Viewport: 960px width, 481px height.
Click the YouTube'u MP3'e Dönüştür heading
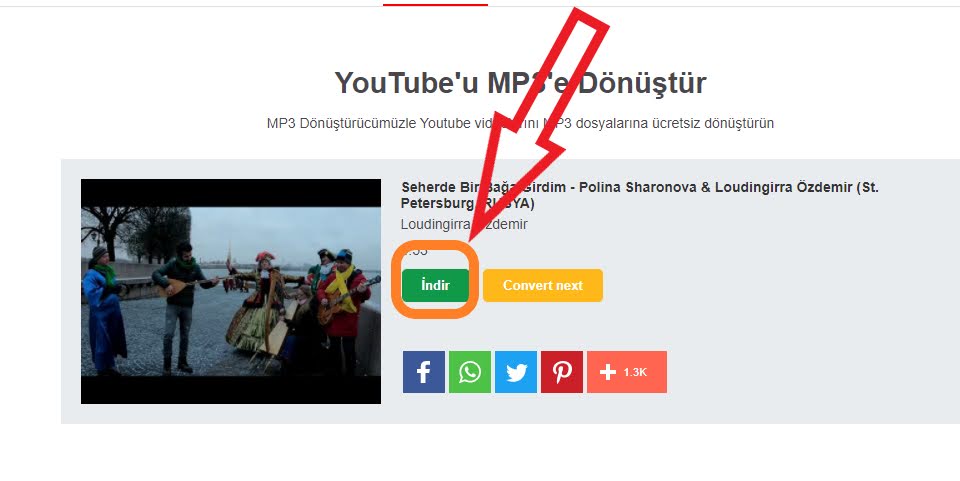pyautogui.click(x=520, y=83)
